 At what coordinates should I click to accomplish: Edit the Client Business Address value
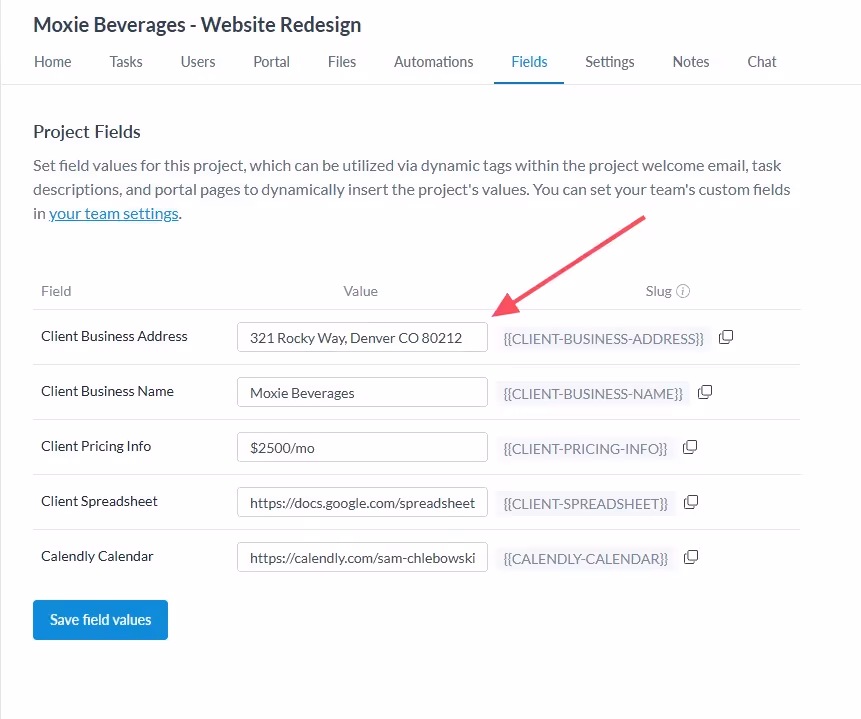click(362, 337)
